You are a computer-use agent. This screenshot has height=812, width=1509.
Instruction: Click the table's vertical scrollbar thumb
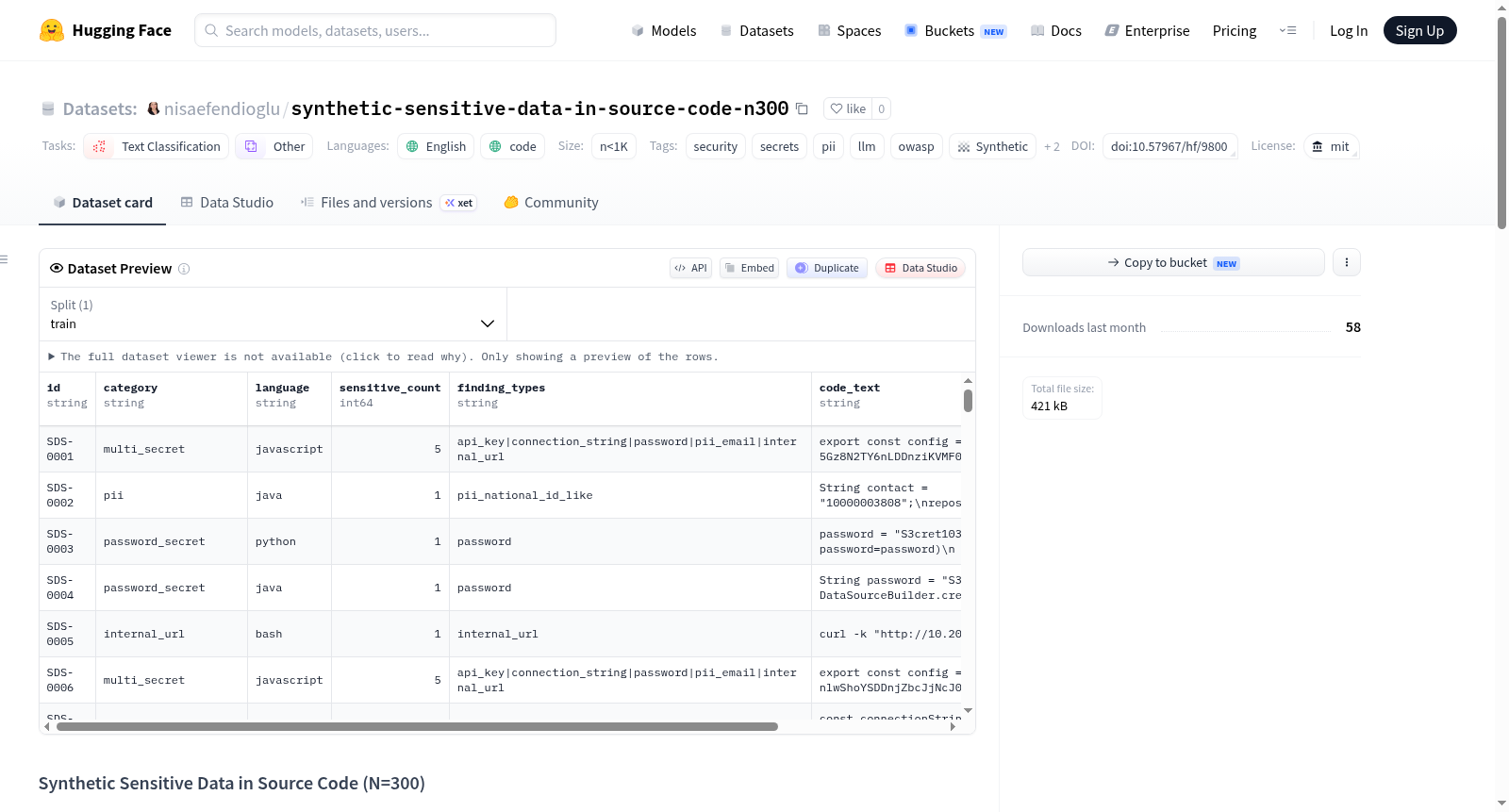pyautogui.click(x=968, y=401)
